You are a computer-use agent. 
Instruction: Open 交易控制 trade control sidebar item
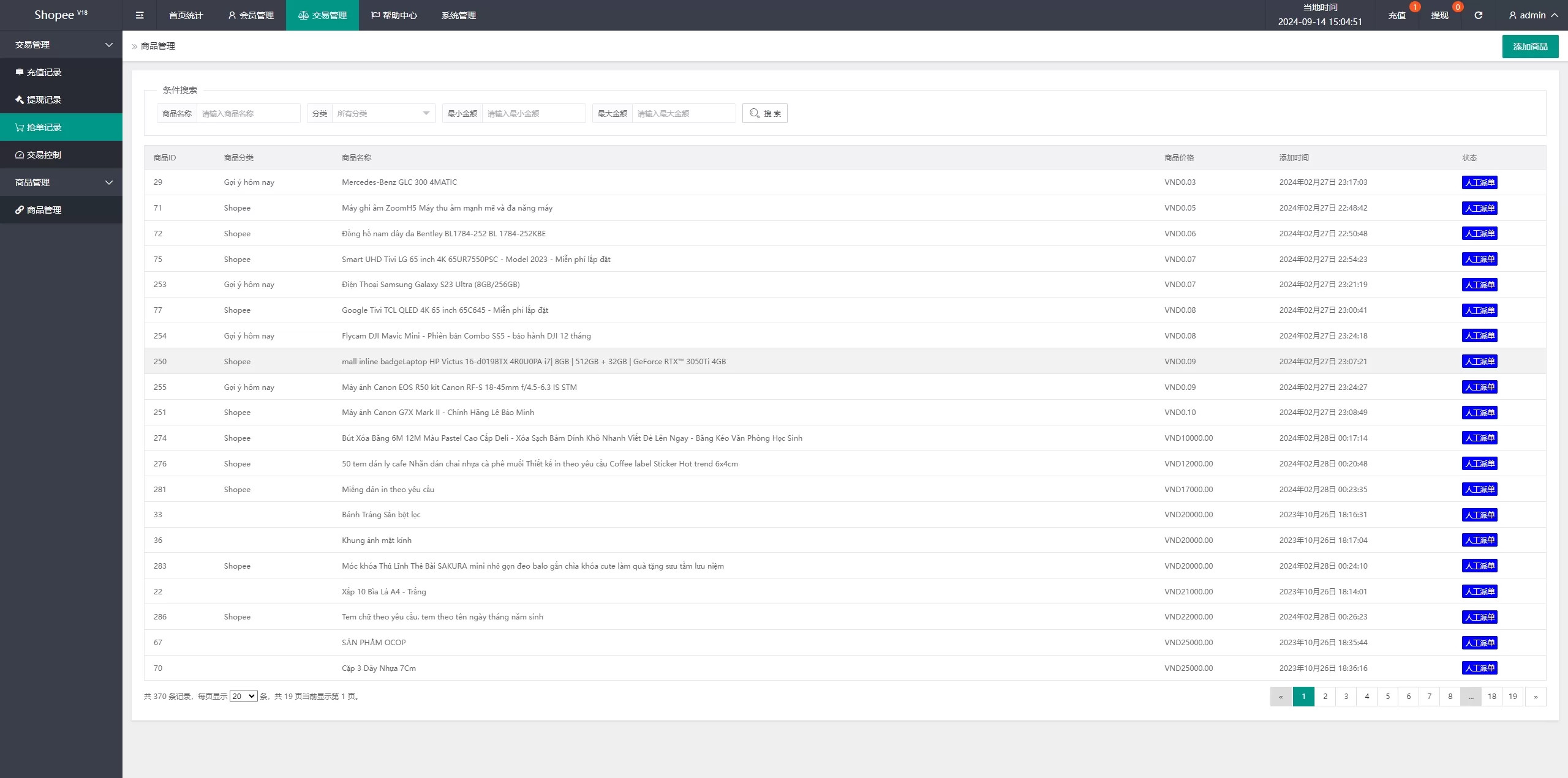tap(44, 155)
